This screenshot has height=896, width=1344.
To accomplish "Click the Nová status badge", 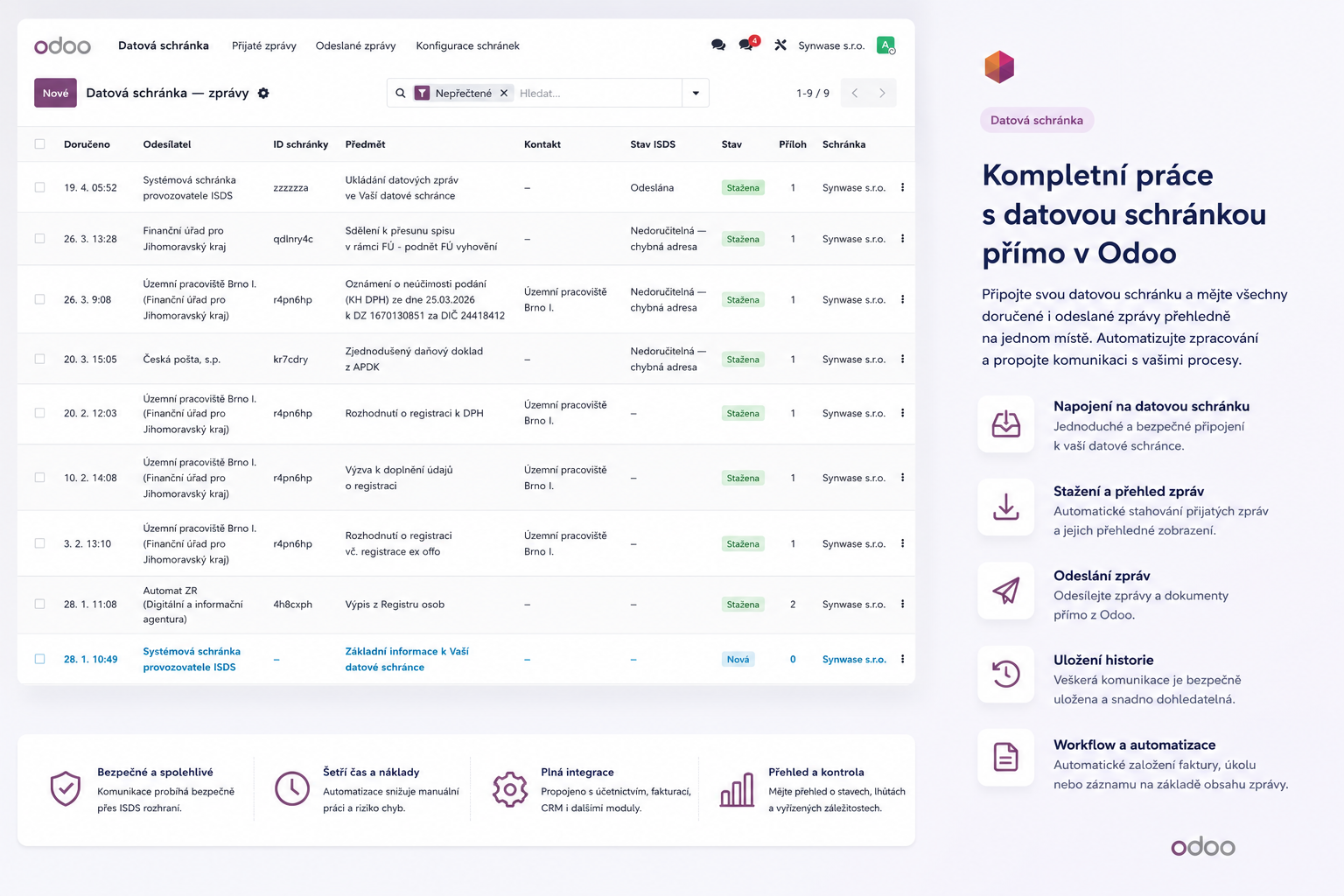I will pos(738,659).
